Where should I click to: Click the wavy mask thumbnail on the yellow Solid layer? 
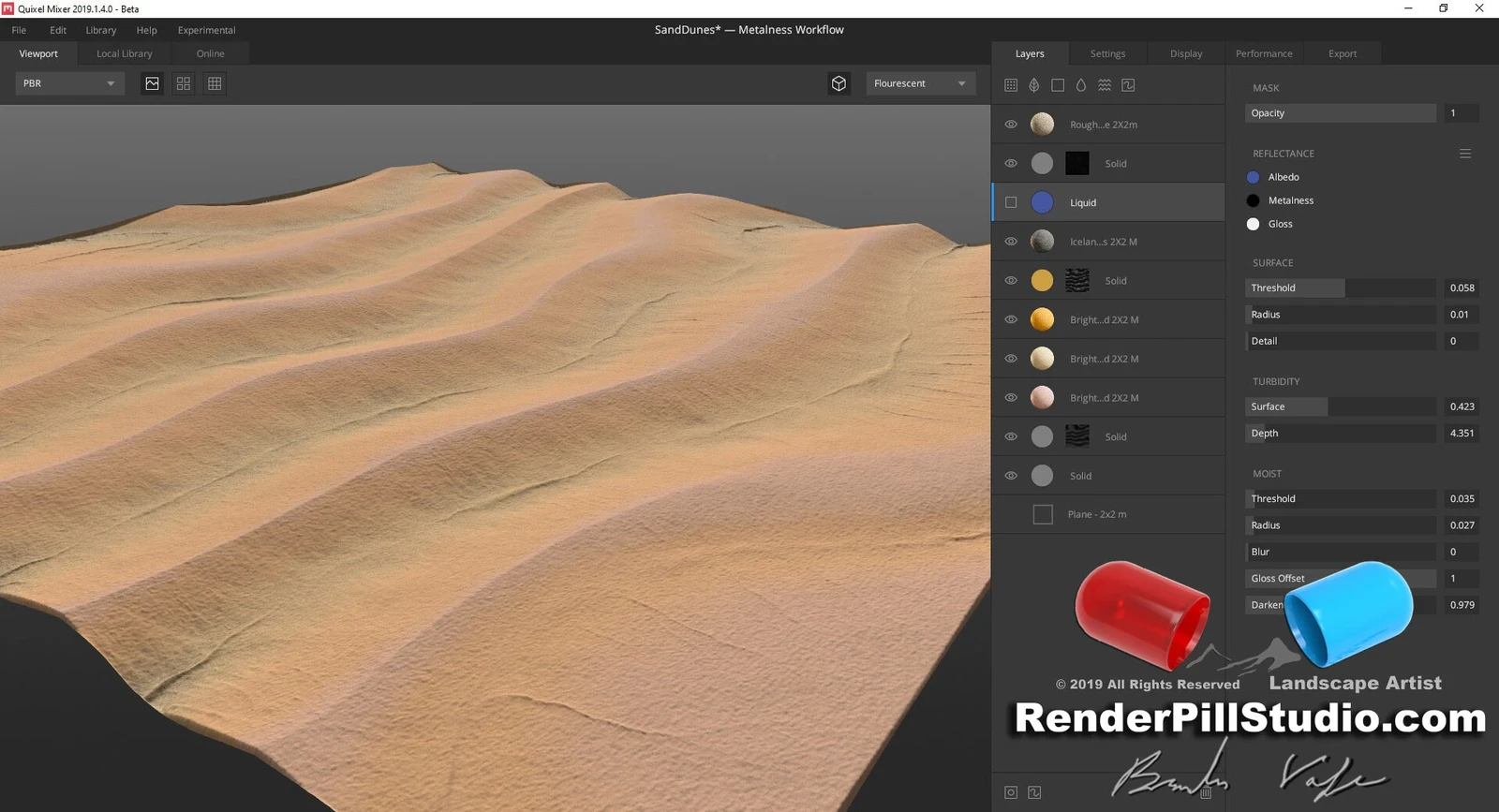click(x=1077, y=281)
